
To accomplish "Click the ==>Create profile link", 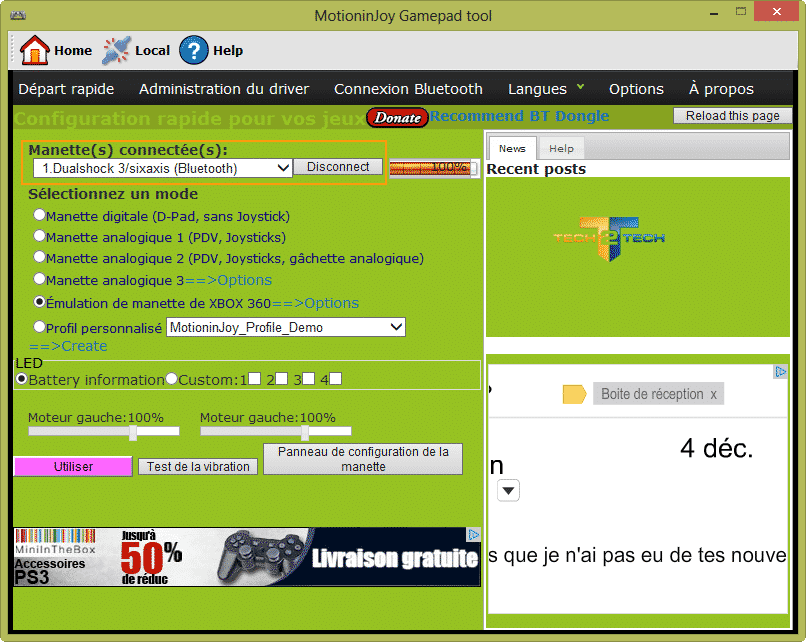I will 68,346.
